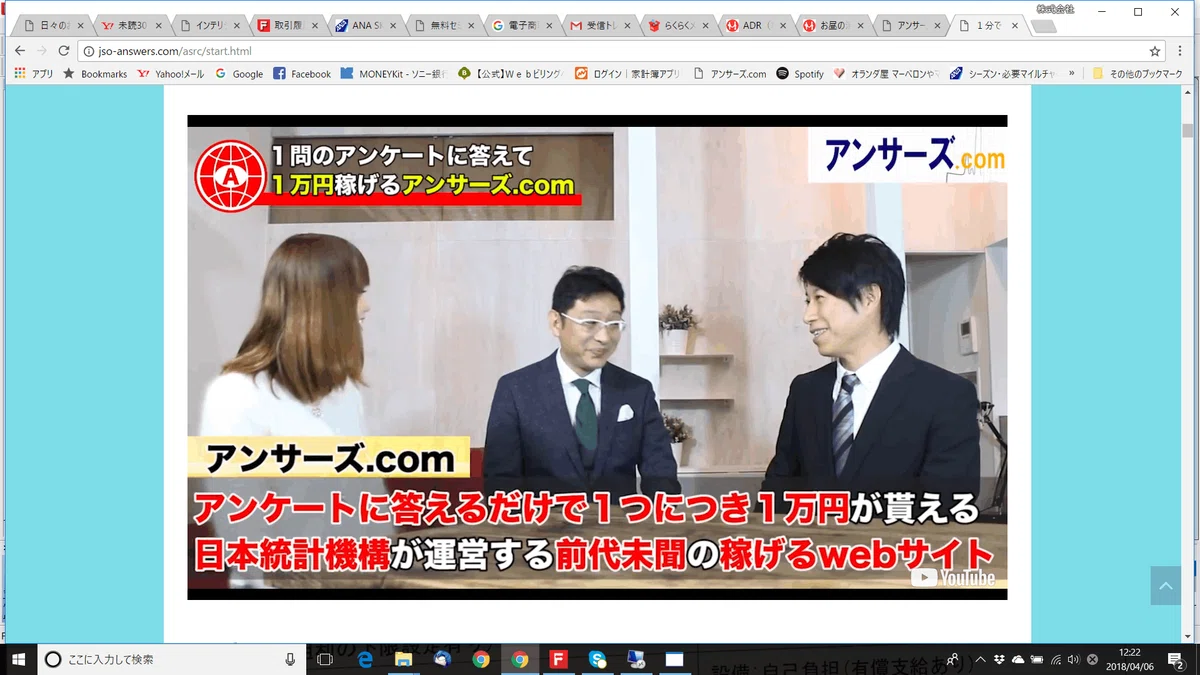Click the address bar URL field
1200x675 pixels.
(x=620, y=51)
